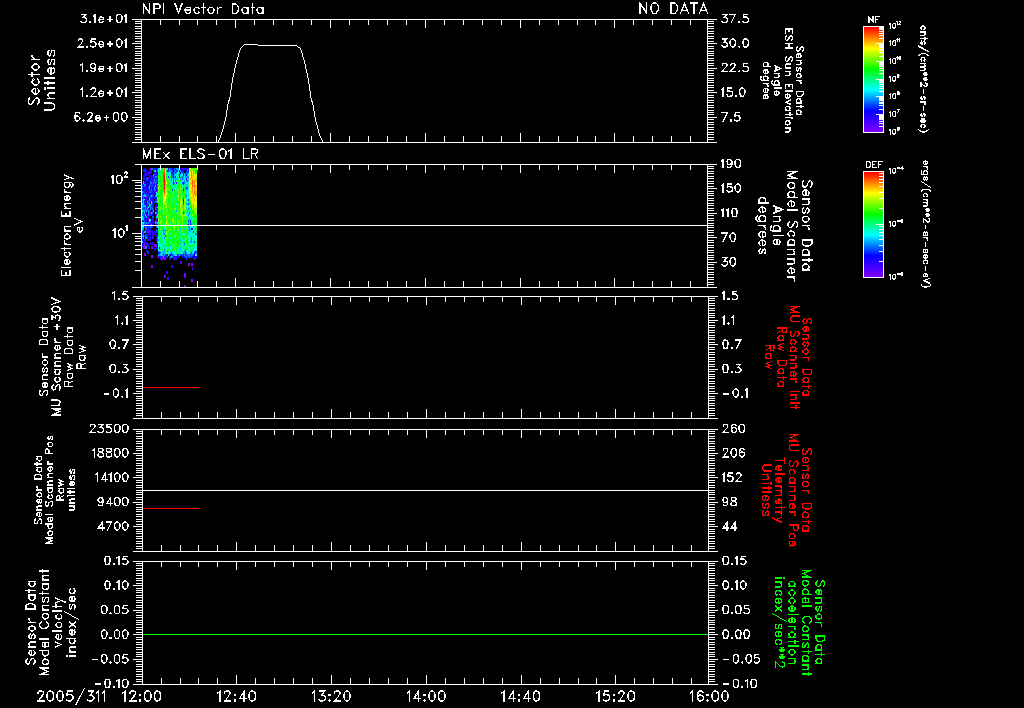Click the 'MEx ELS-01 LR' panel title
1024x708 pixels.
coord(200,154)
